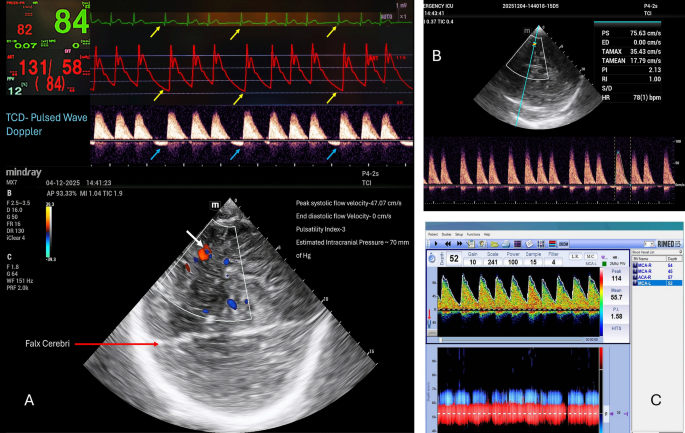
Task: Click the fast-forward double-arrow toolbar icon
Action: click(x=460, y=244)
